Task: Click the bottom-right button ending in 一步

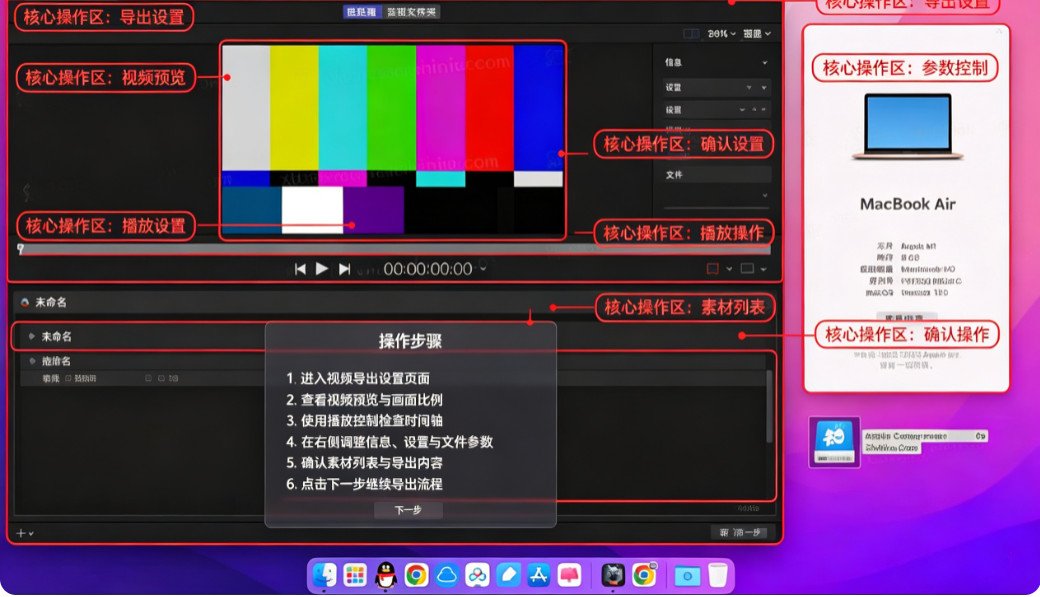Action: coord(740,532)
